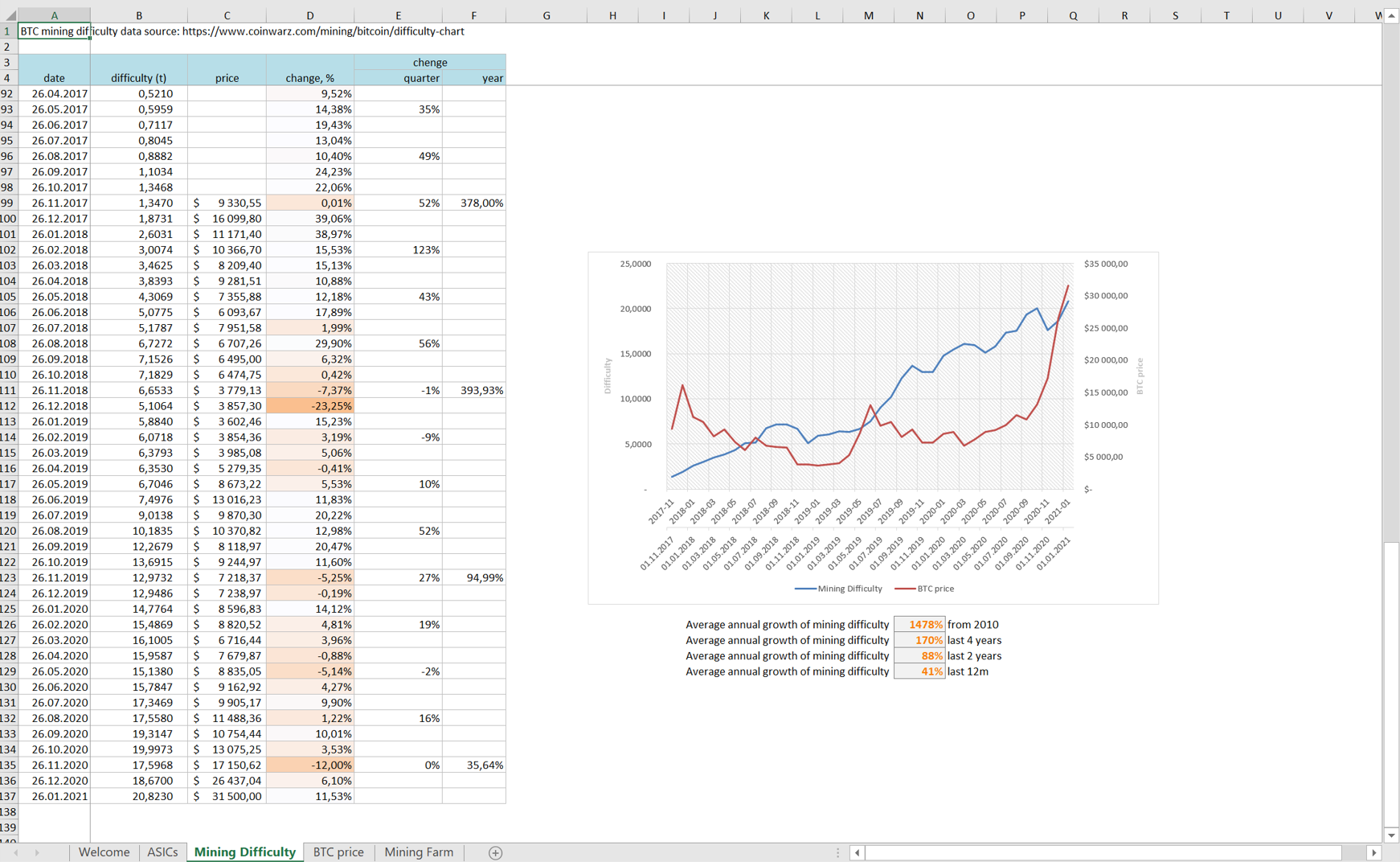The image size is (1400, 862).
Task: Open the Welcome sheet tab
Action: [x=104, y=852]
